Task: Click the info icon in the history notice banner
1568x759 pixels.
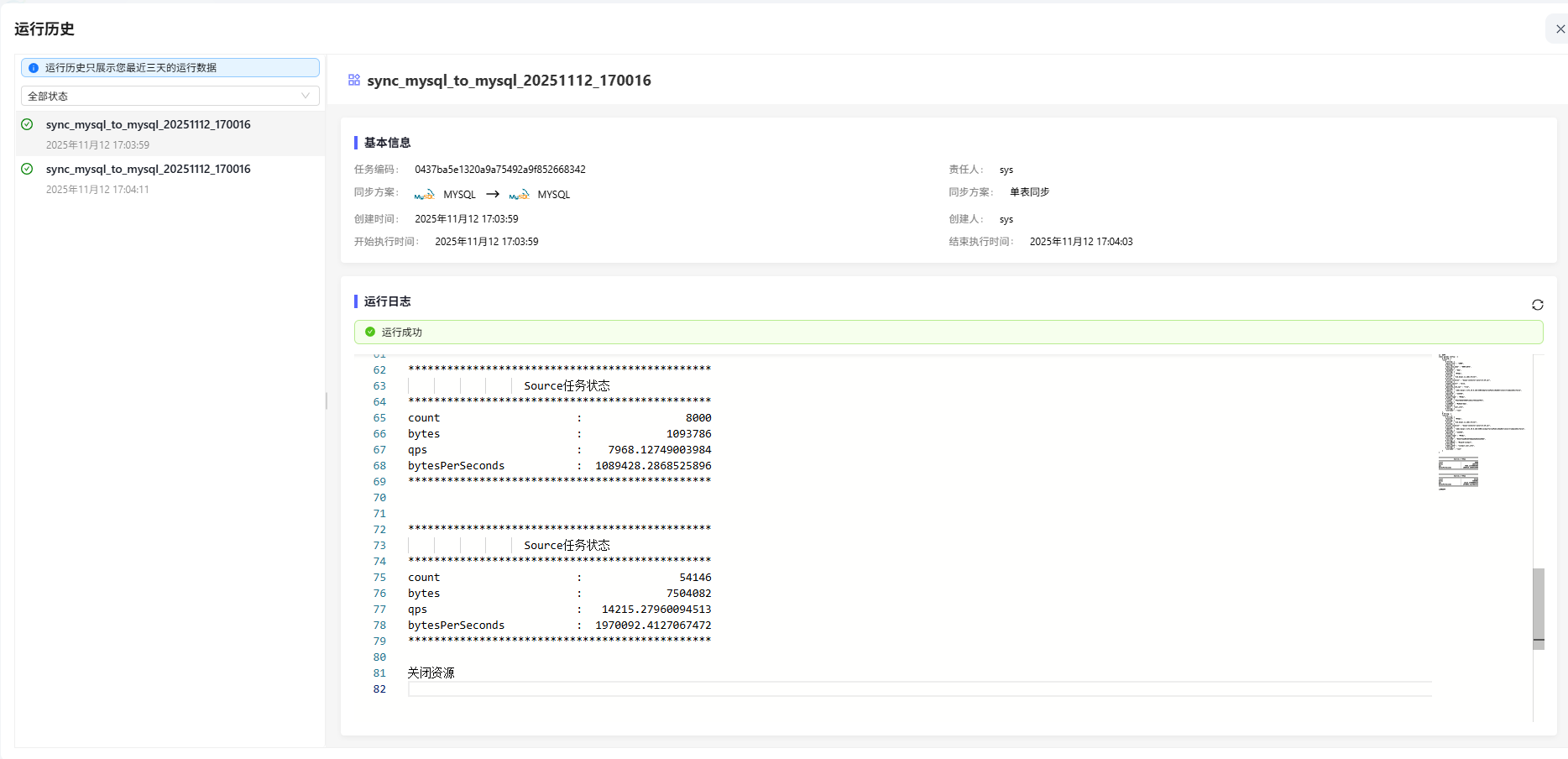Action: (x=34, y=68)
